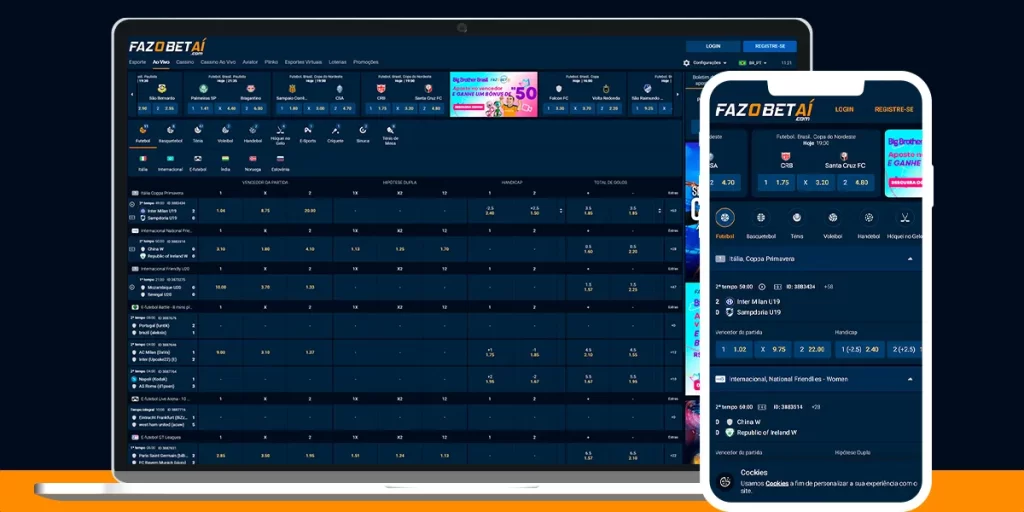Image resolution: width=1024 pixels, height=512 pixels.
Task: Filter by Índia flag on laptop
Action: (x=225, y=159)
